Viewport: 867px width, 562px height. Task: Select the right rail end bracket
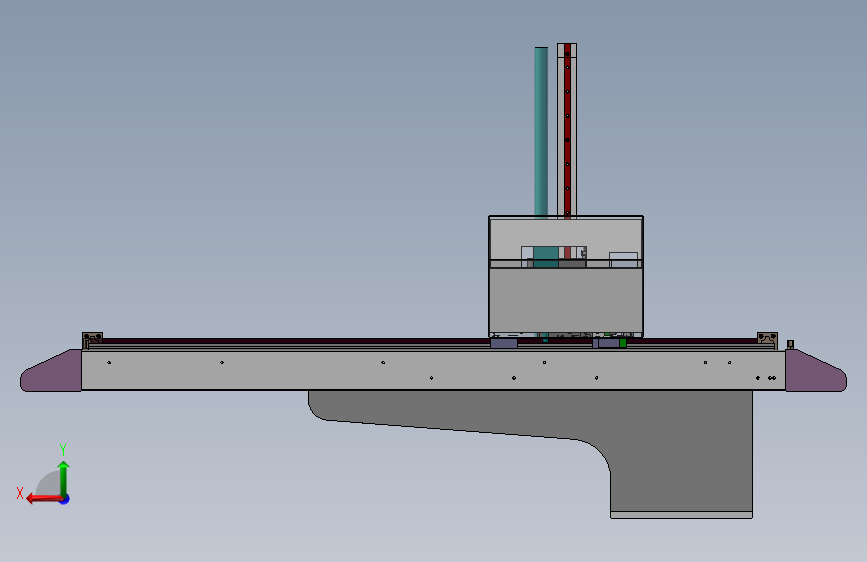pyautogui.click(x=767, y=340)
